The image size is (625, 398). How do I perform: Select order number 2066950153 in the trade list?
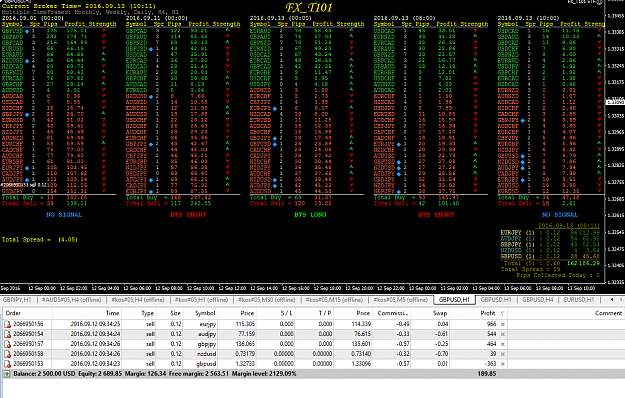point(28,364)
